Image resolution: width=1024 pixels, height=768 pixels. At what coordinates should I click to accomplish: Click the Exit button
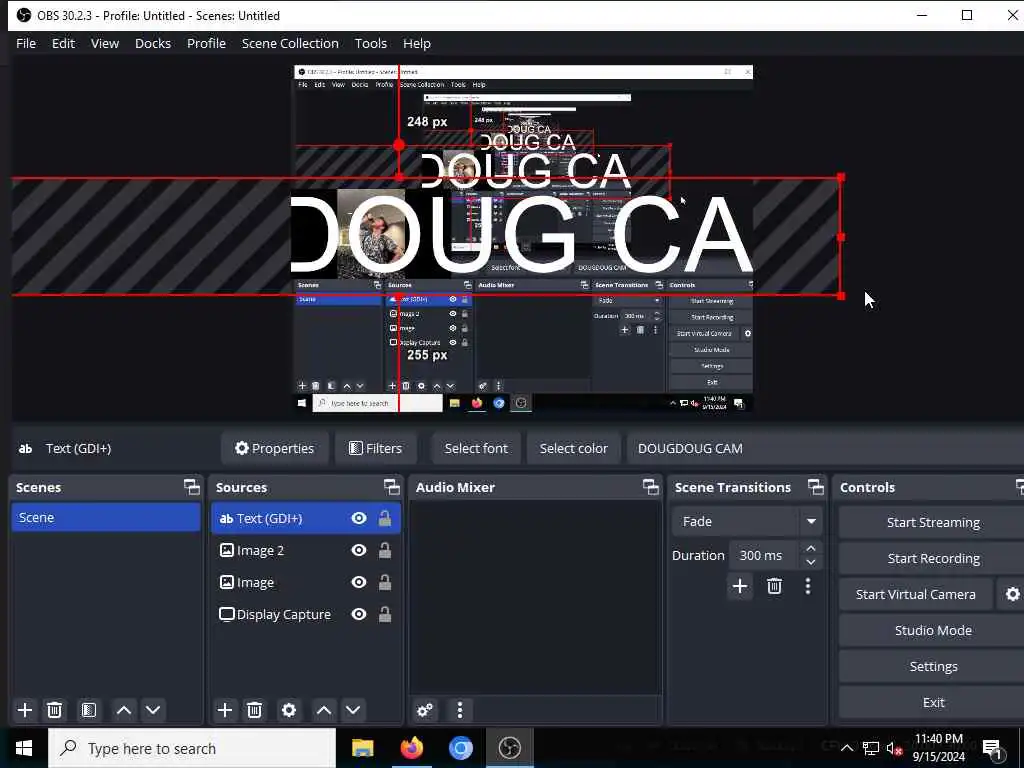(933, 702)
